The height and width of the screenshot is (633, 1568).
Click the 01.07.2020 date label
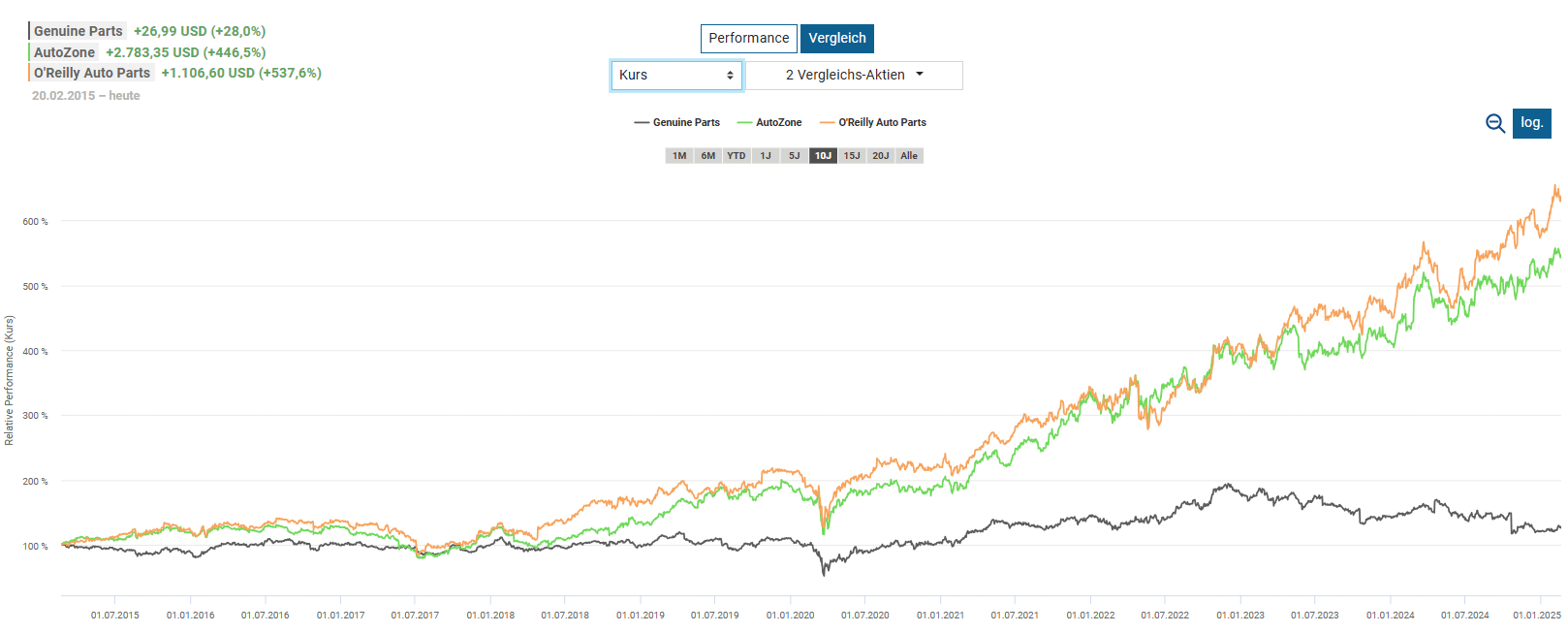pyautogui.click(x=865, y=616)
